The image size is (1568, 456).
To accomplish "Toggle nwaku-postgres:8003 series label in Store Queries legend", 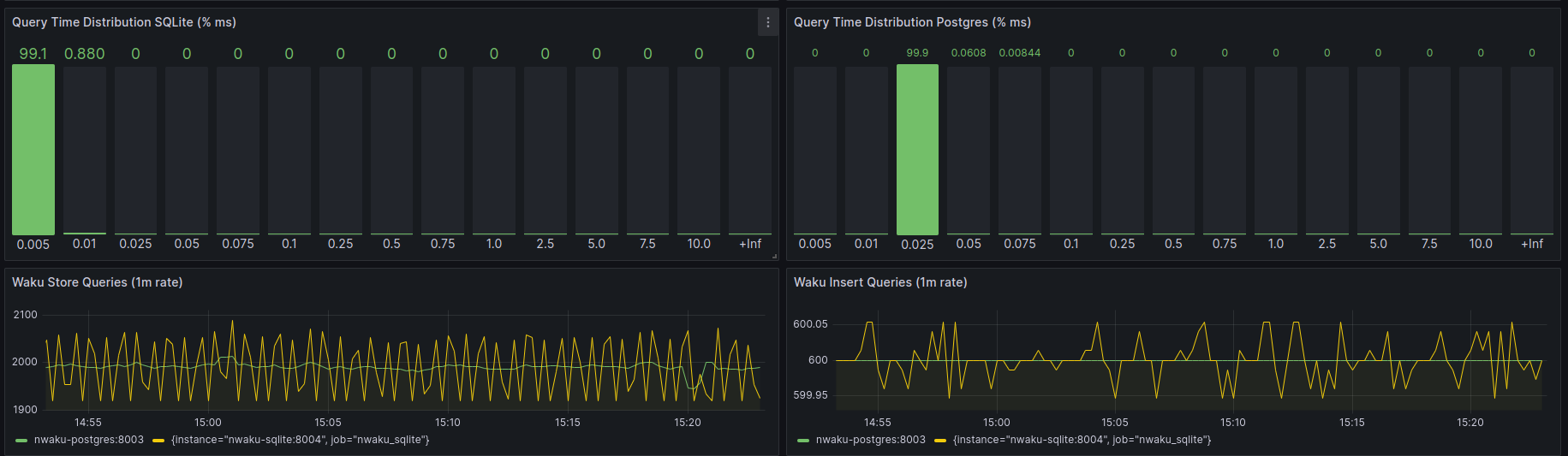I will (88, 440).
